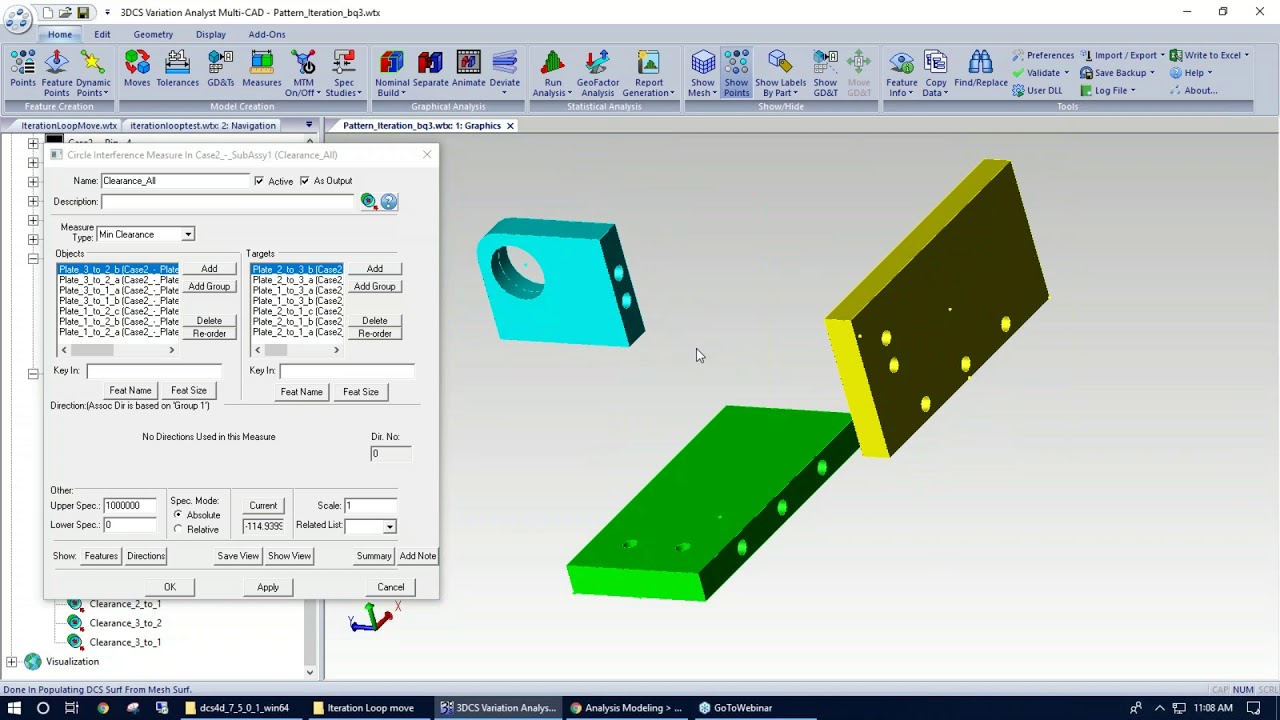1280x720 pixels.
Task: Click Add Group in the Targets list
Action: click(x=374, y=286)
